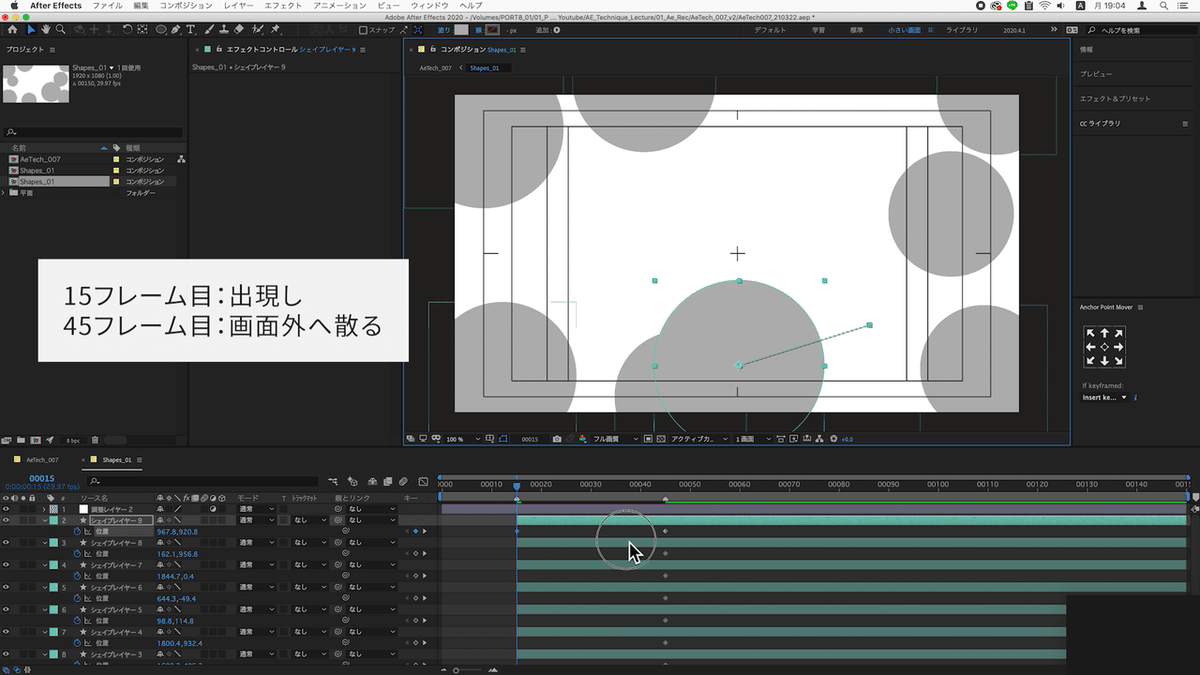Collapse the シェイプレイヤー 7 properties
Image resolution: width=1200 pixels, height=675 pixels.
45,565
